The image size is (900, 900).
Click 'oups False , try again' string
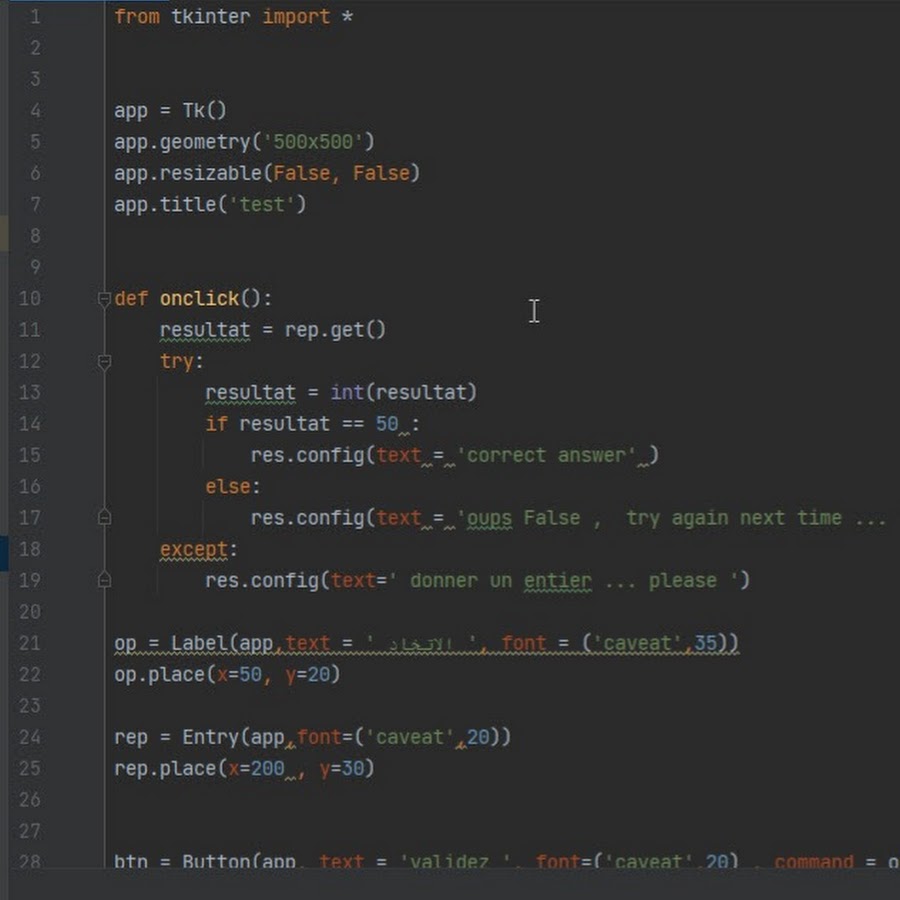pyautogui.click(x=671, y=518)
